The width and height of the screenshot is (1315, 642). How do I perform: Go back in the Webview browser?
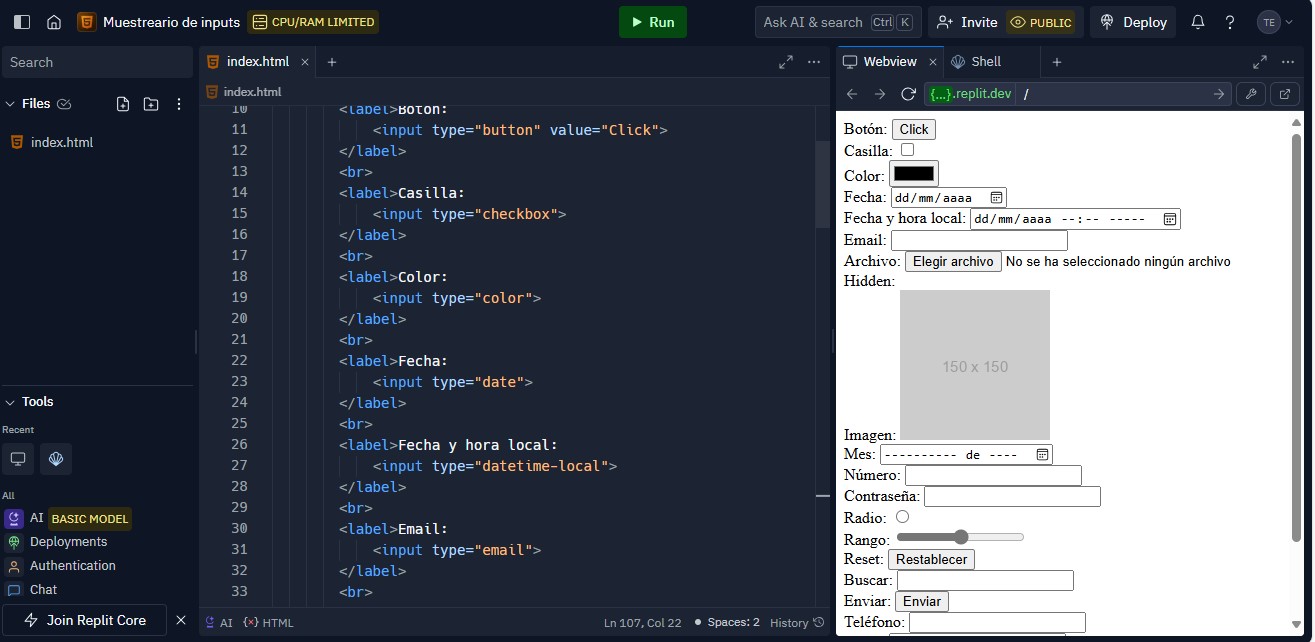coord(852,94)
